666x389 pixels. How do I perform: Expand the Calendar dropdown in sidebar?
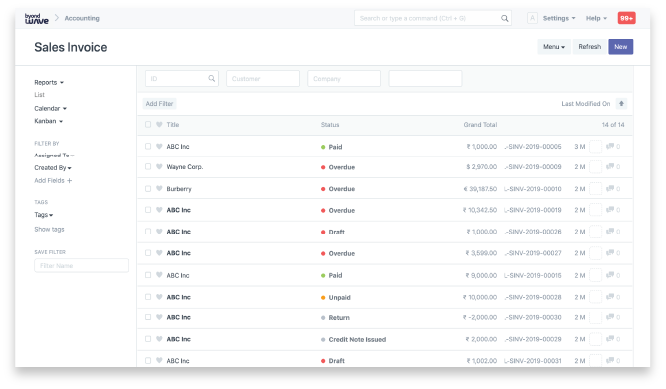click(x=51, y=108)
